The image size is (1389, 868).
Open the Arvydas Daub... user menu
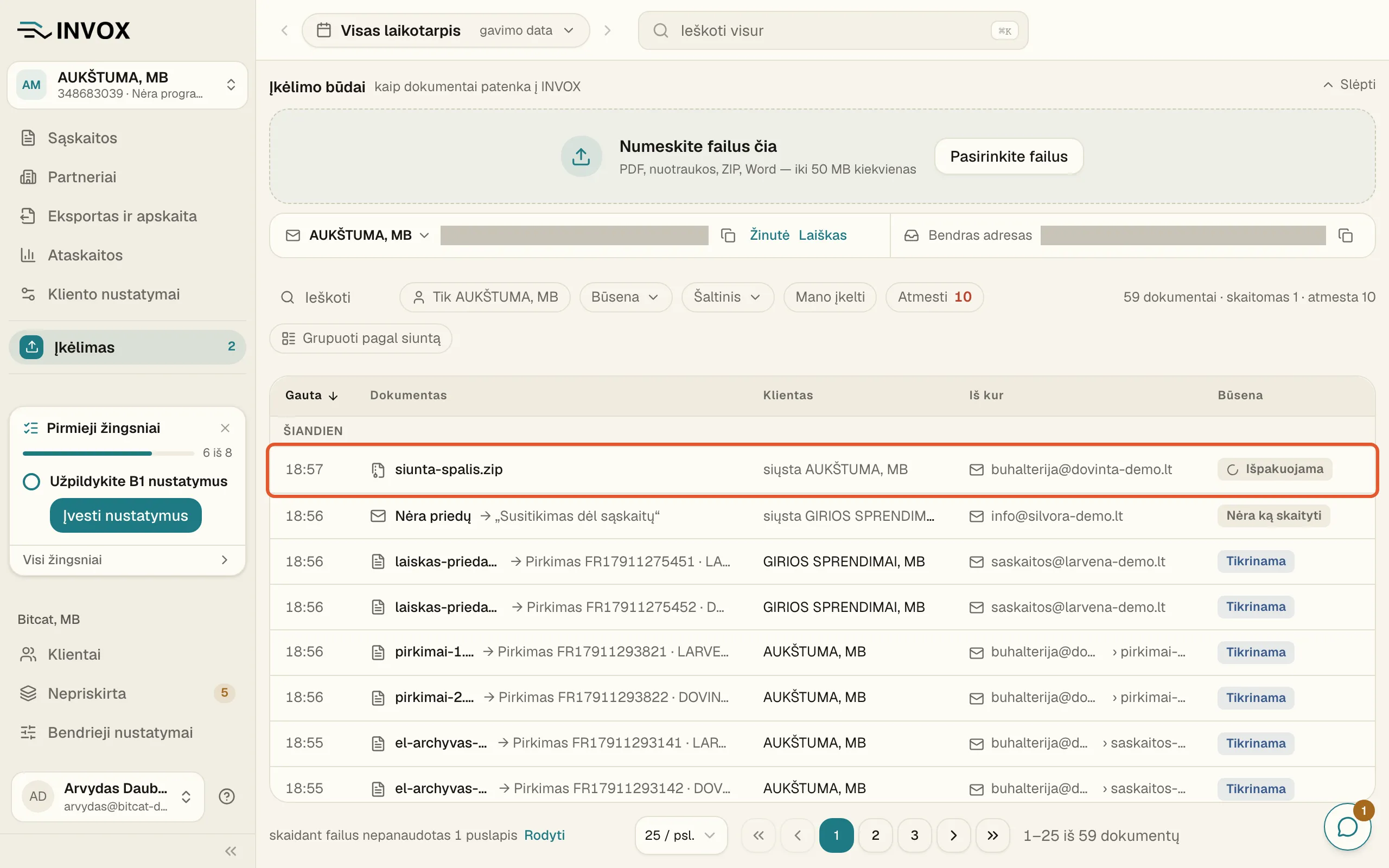pos(108,796)
